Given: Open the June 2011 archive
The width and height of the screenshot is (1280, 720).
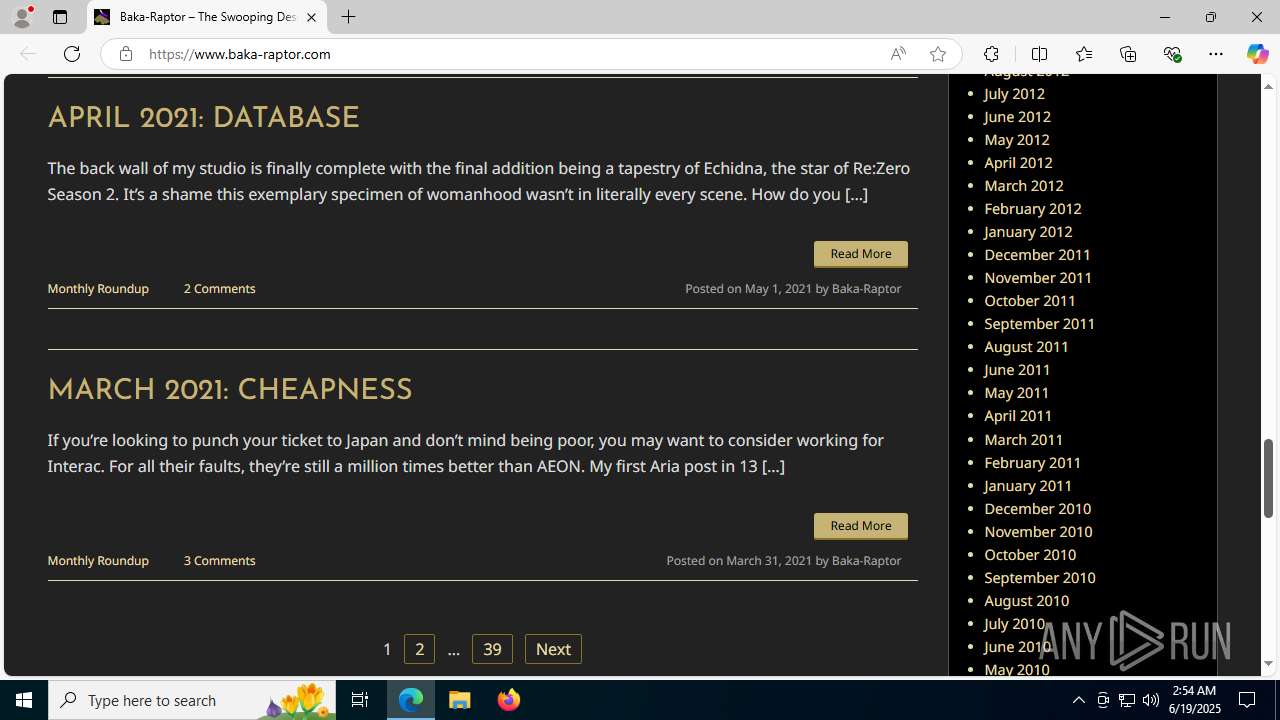Looking at the screenshot, I should (x=1017, y=369).
